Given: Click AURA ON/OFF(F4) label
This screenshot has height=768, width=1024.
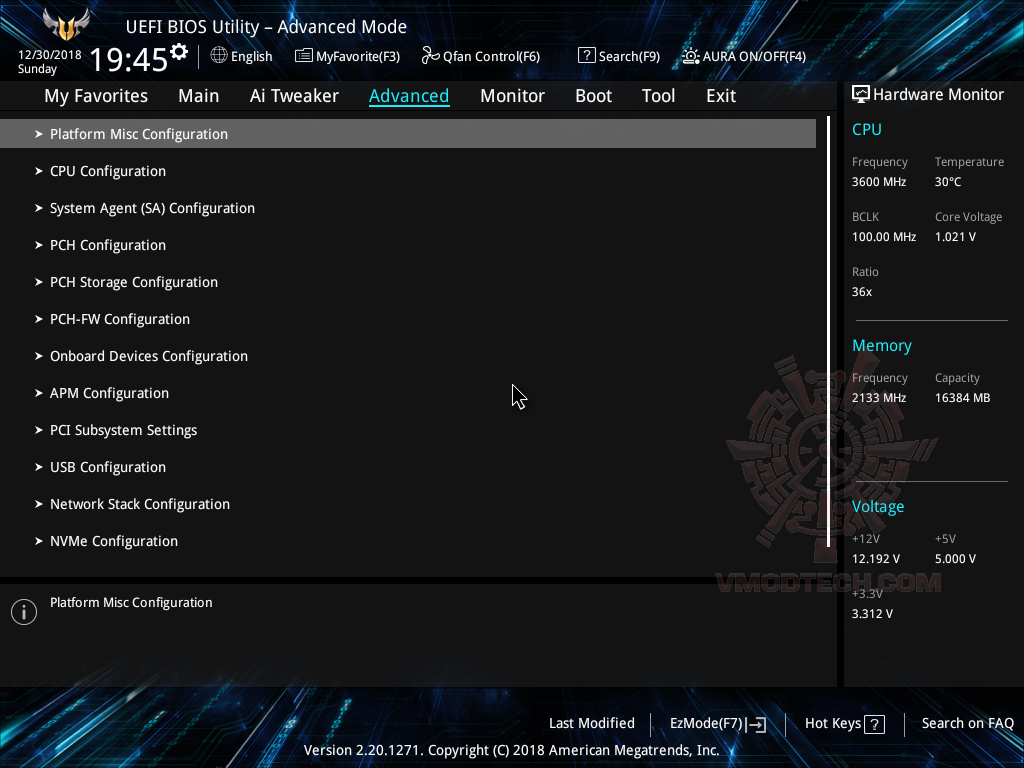Looking at the screenshot, I should click(x=754, y=56).
